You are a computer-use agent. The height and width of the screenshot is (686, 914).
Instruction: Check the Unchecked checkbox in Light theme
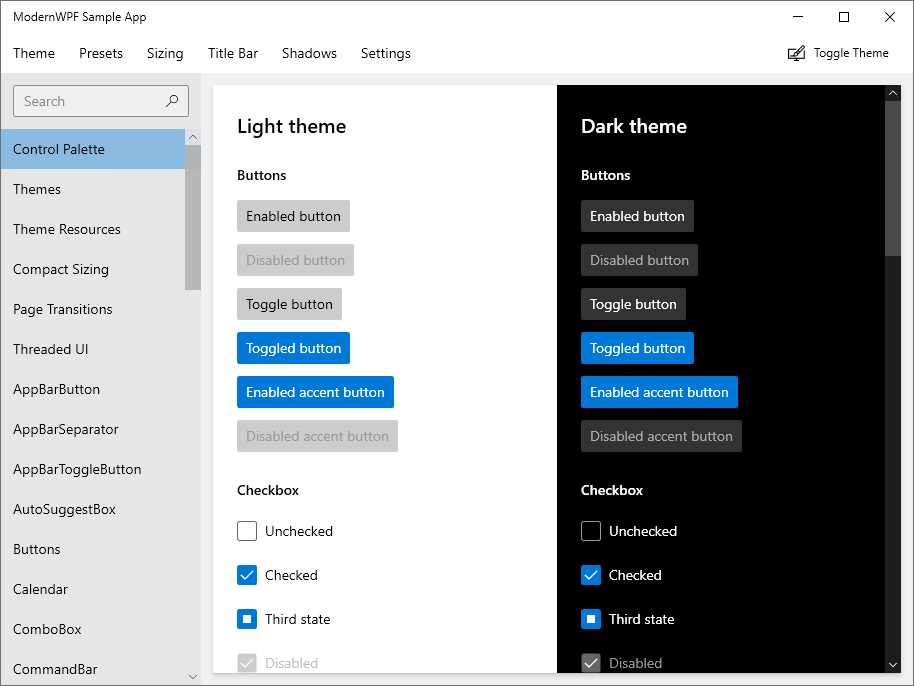pos(247,531)
